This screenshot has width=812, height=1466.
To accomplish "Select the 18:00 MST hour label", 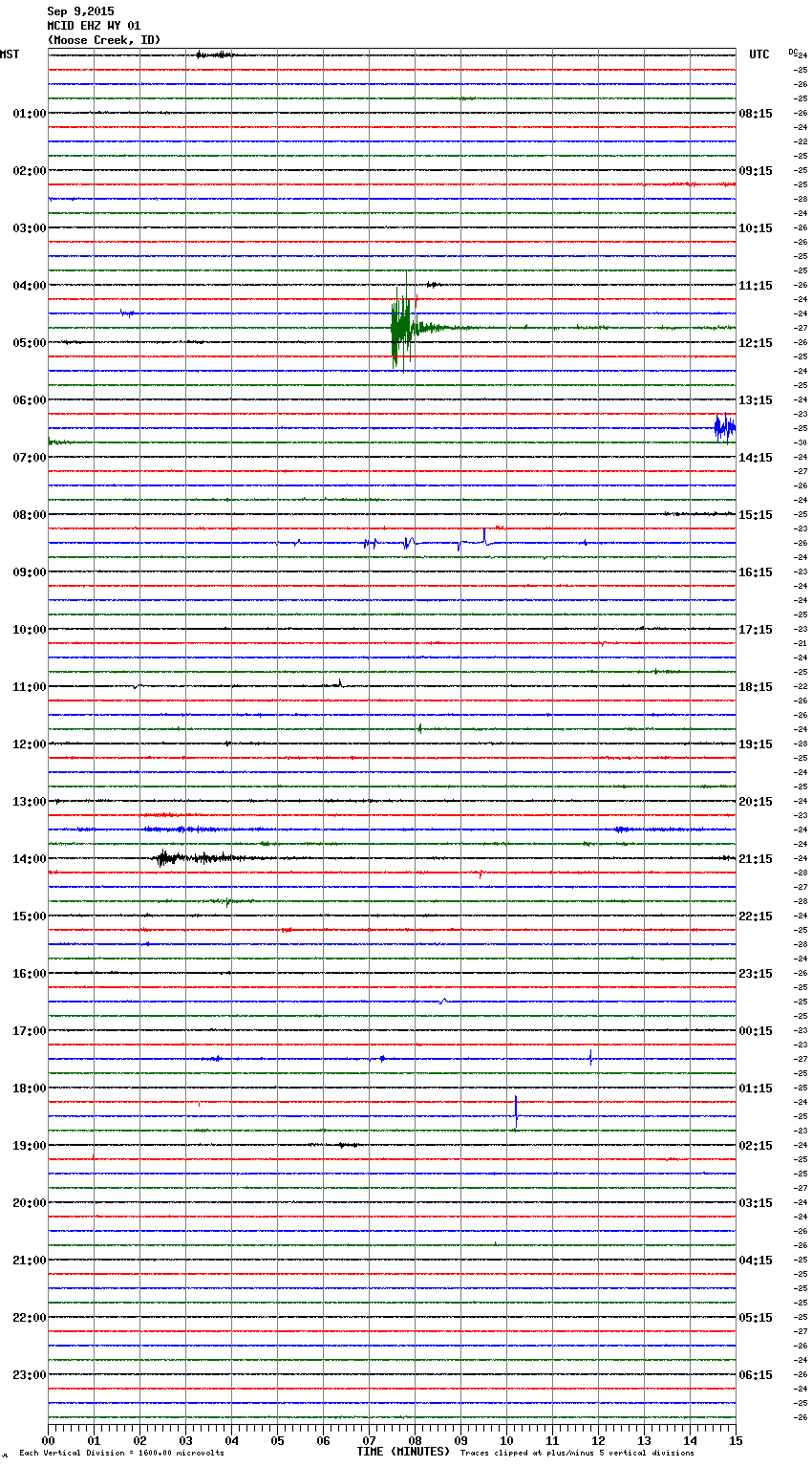I will [x=30, y=1089].
